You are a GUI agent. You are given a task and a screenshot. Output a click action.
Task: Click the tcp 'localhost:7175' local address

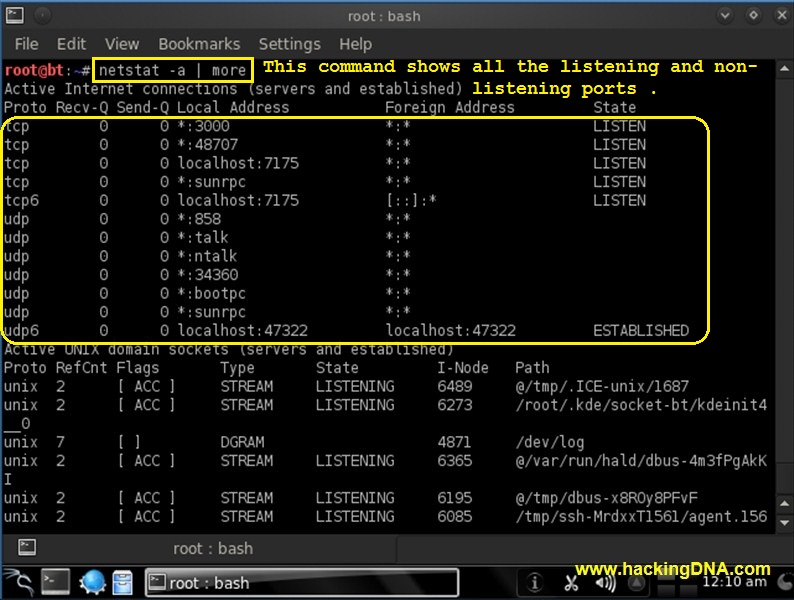(238, 163)
